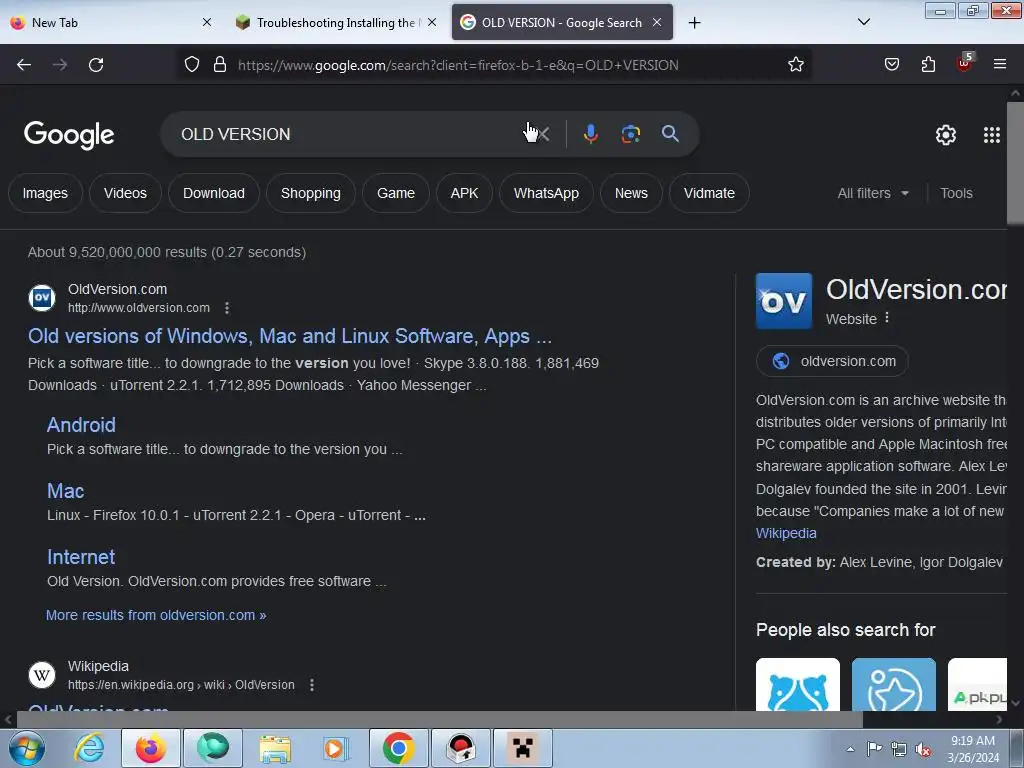1024x768 pixels.
Task: Filter results by Images
Action: (45, 193)
